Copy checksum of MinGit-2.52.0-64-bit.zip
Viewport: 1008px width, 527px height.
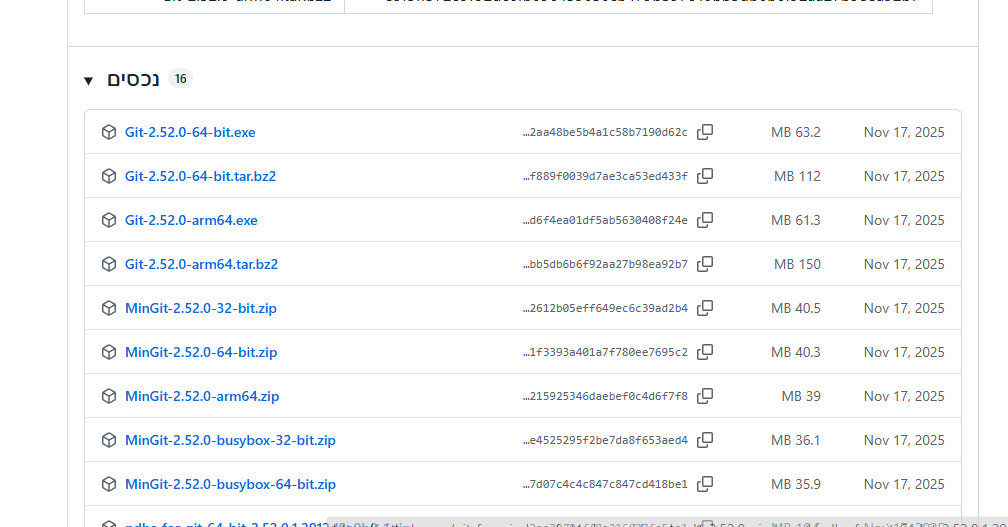point(705,352)
